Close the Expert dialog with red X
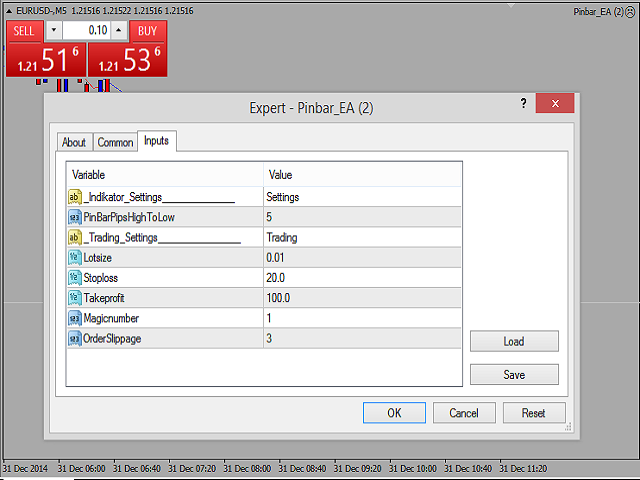The height and width of the screenshot is (480, 640). (x=555, y=103)
